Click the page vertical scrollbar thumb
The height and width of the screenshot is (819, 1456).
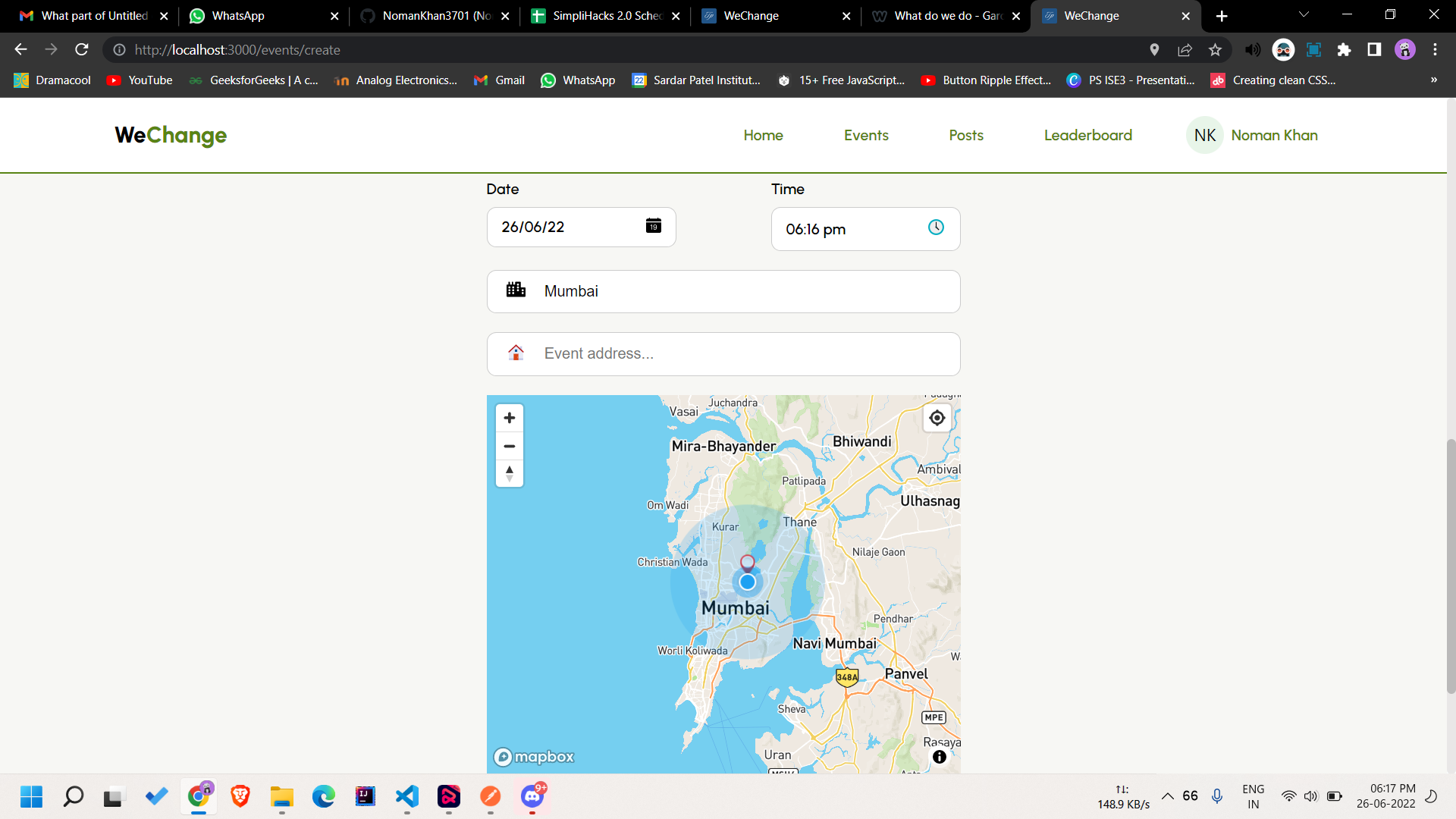tap(1451, 565)
